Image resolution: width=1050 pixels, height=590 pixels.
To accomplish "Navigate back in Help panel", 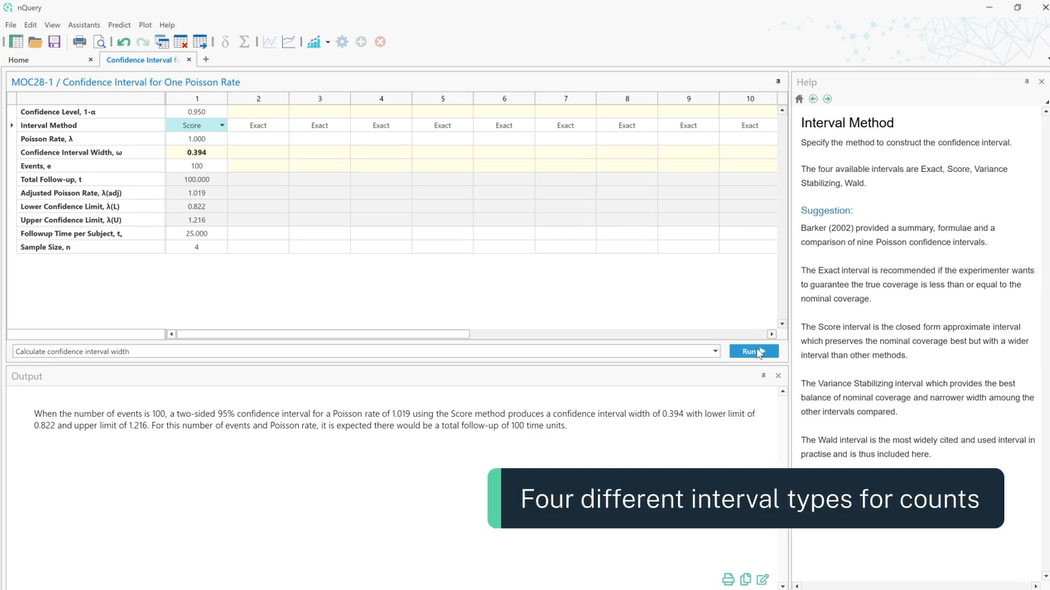I will point(813,99).
